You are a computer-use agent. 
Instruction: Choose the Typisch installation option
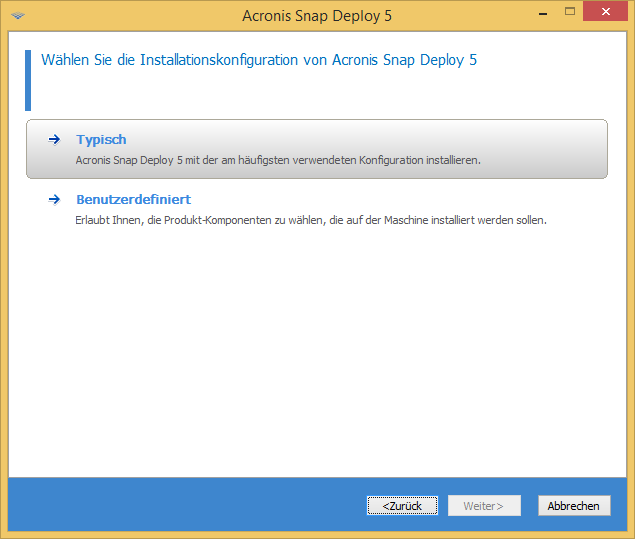point(317,149)
